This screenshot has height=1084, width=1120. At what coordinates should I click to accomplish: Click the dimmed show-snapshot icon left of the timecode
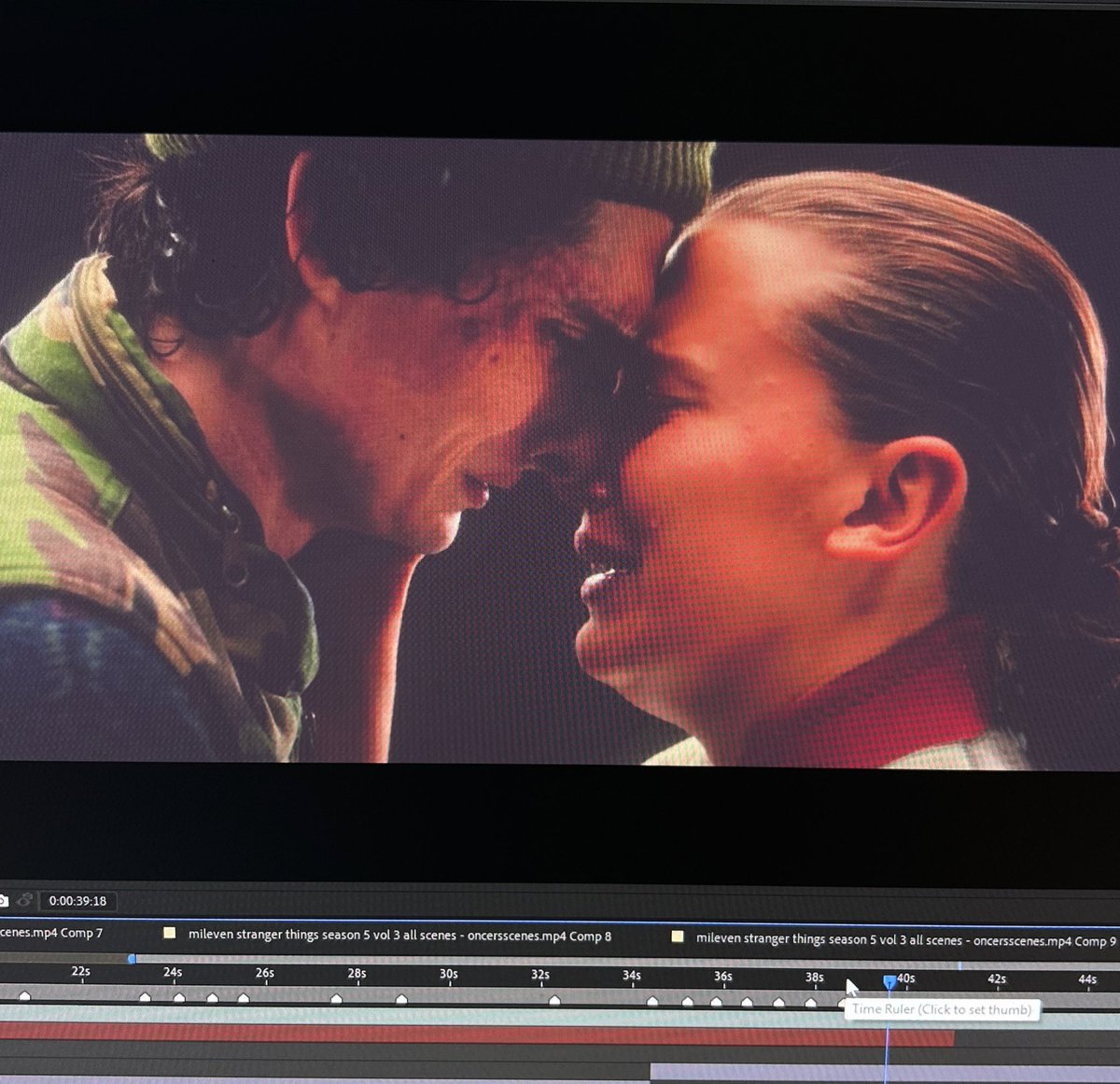(25, 900)
